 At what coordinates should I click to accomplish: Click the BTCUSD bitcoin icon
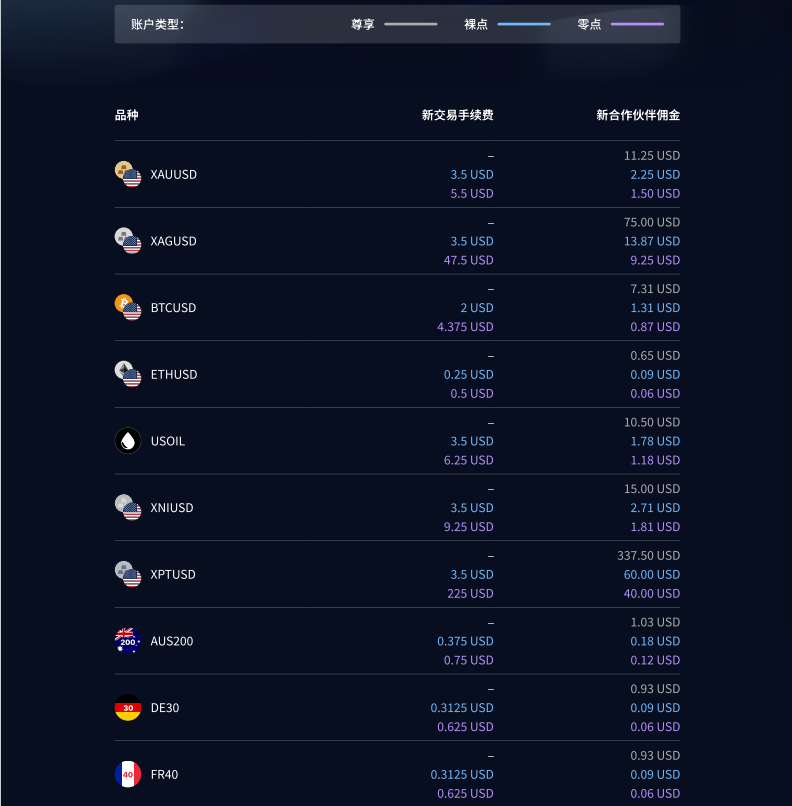pyautogui.click(x=128, y=307)
